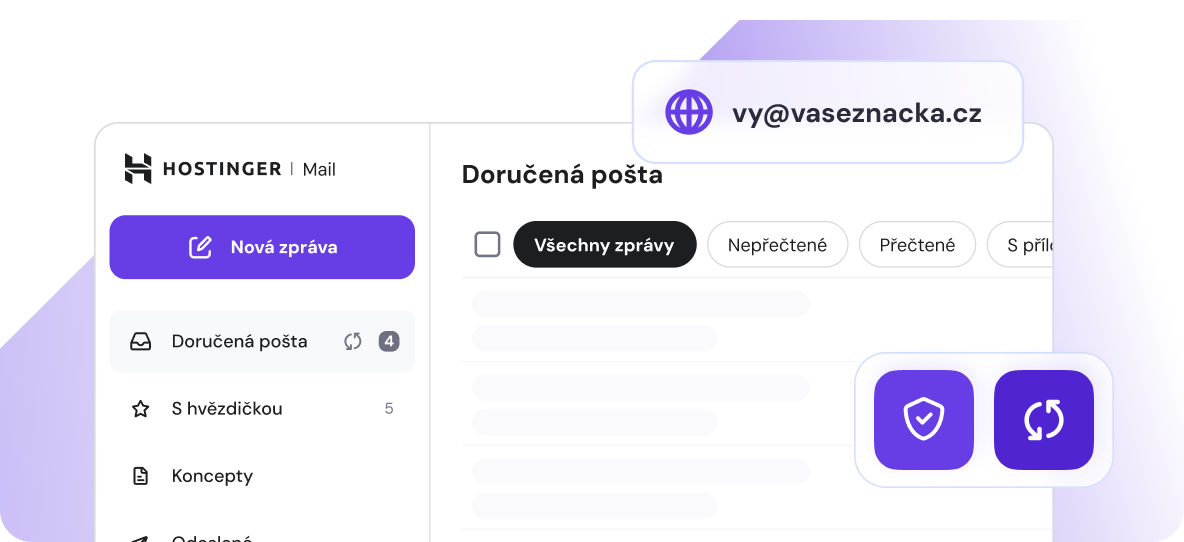Click the star icon next to S hvězdičkou
This screenshot has width=1184, height=542.
point(141,409)
